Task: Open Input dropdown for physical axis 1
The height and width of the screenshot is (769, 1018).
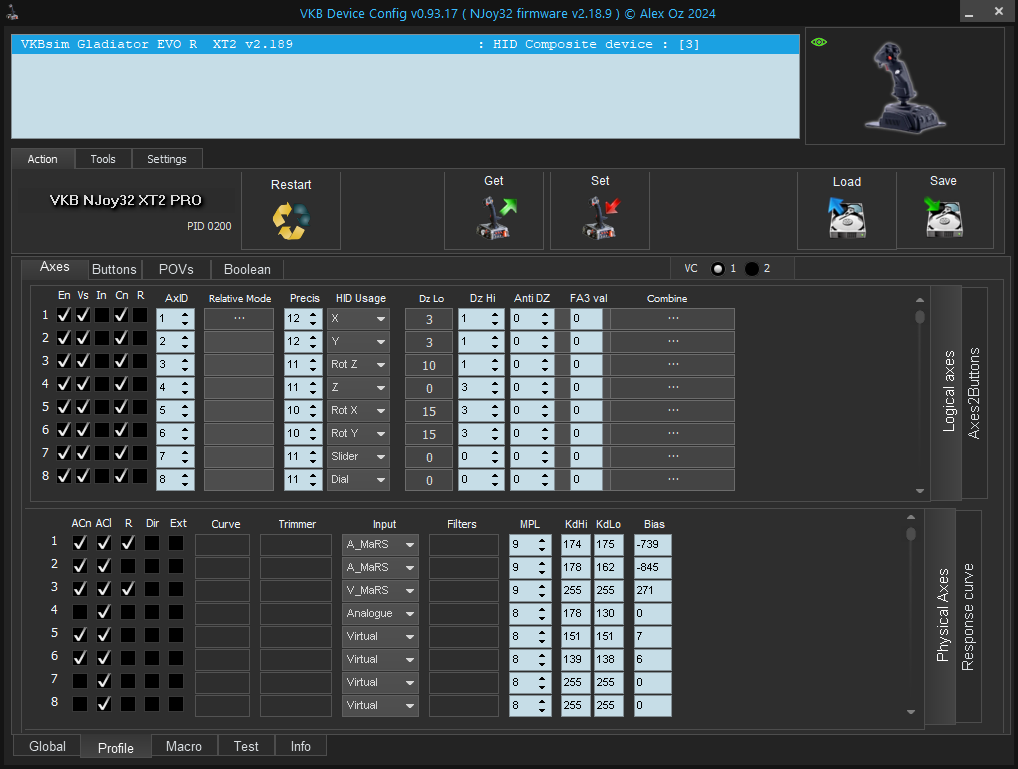Action: [380, 544]
